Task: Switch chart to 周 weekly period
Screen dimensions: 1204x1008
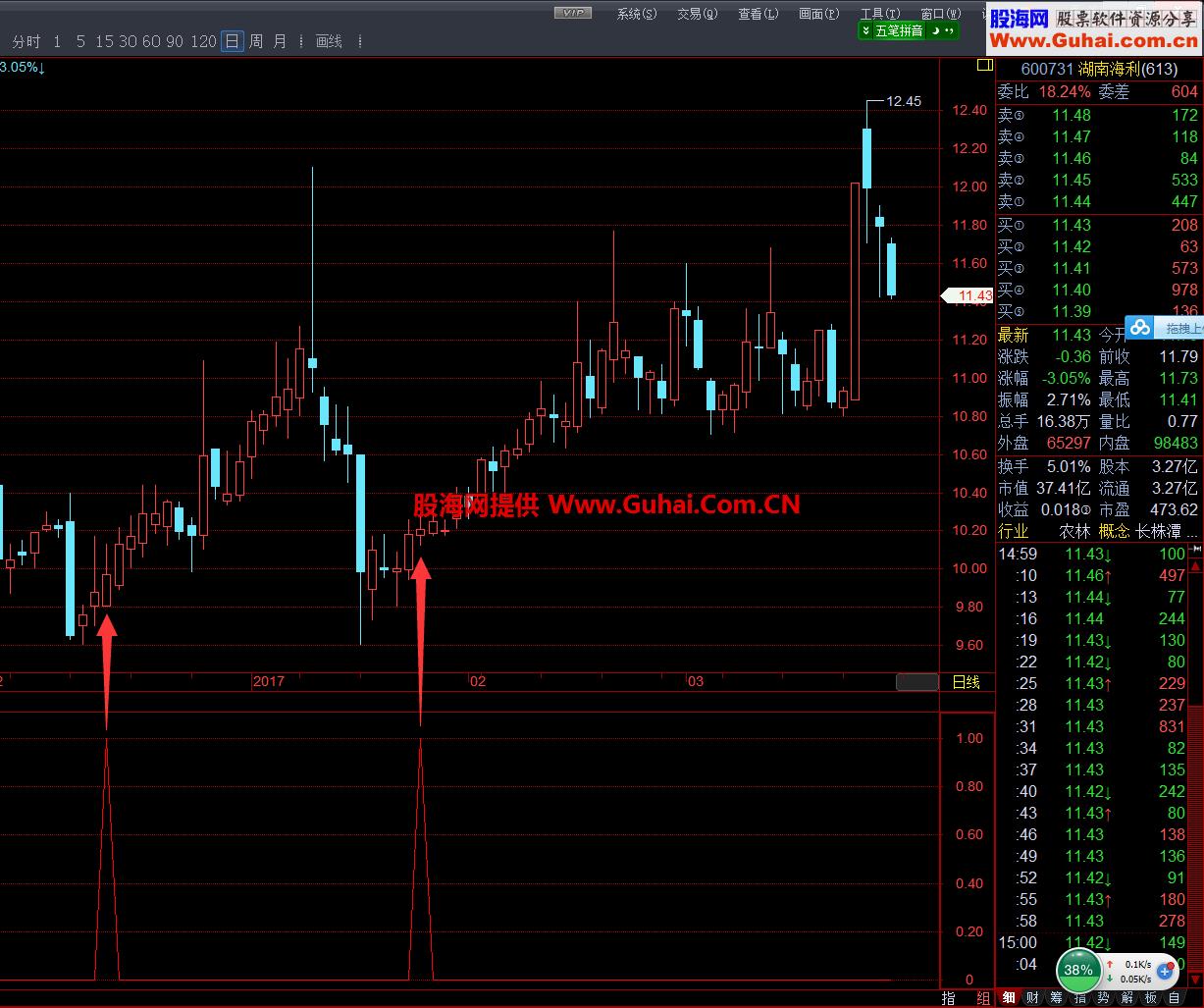Action: pyautogui.click(x=255, y=41)
